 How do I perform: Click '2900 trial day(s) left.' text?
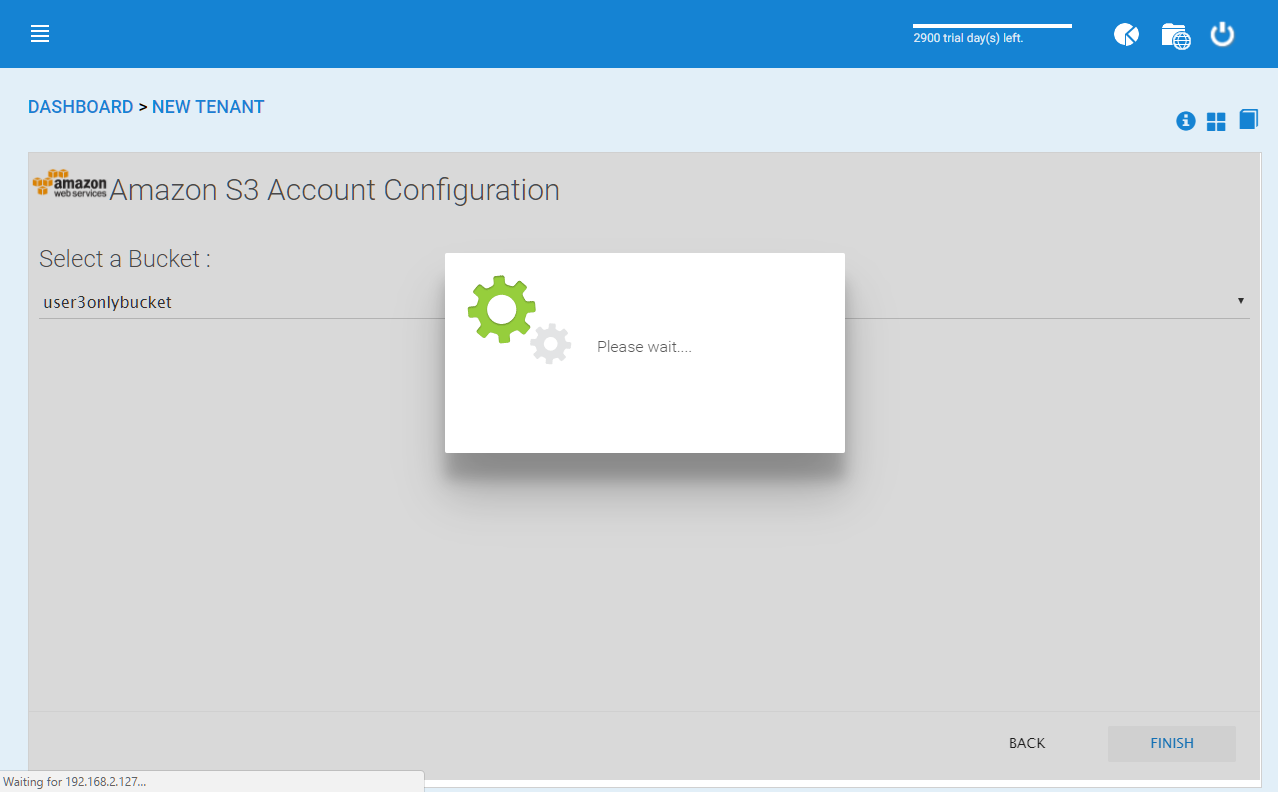[x=968, y=38]
